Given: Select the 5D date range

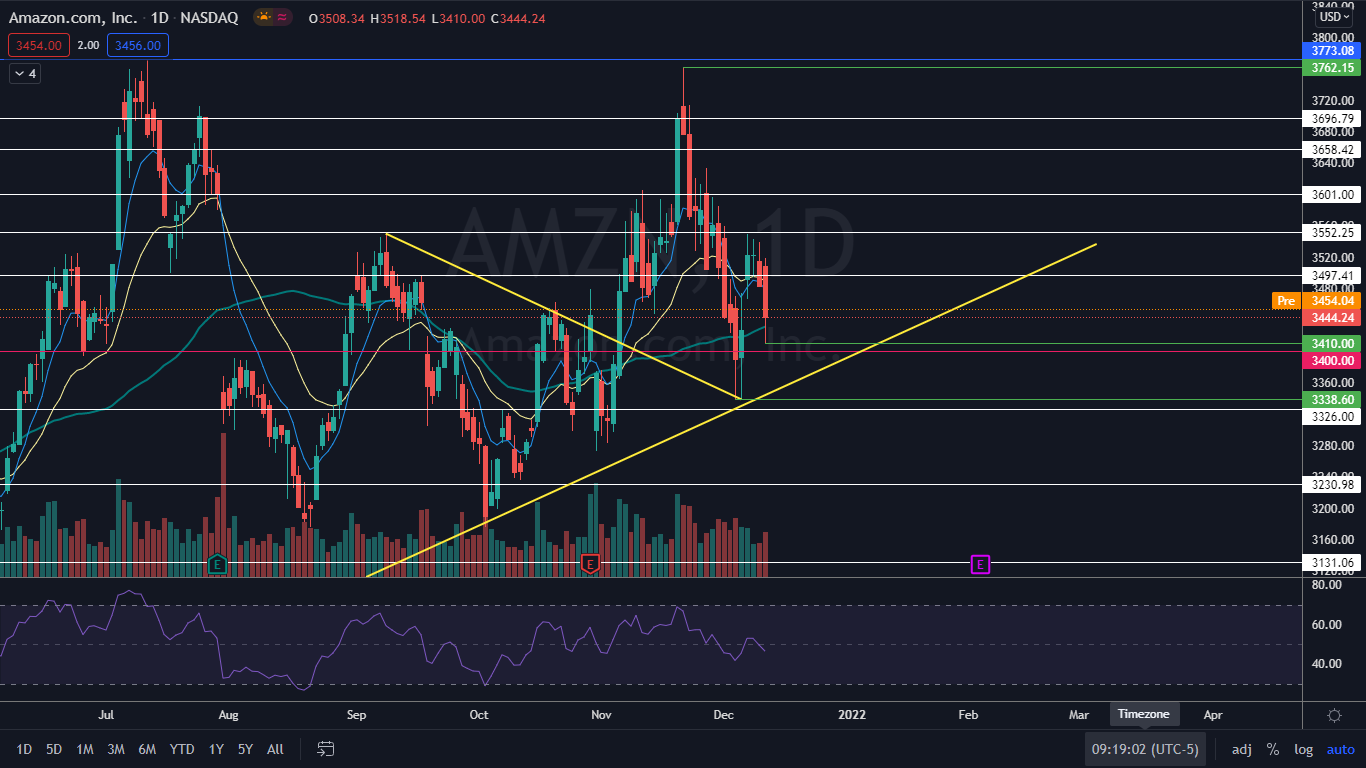Looking at the screenshot, I should 54,749.
